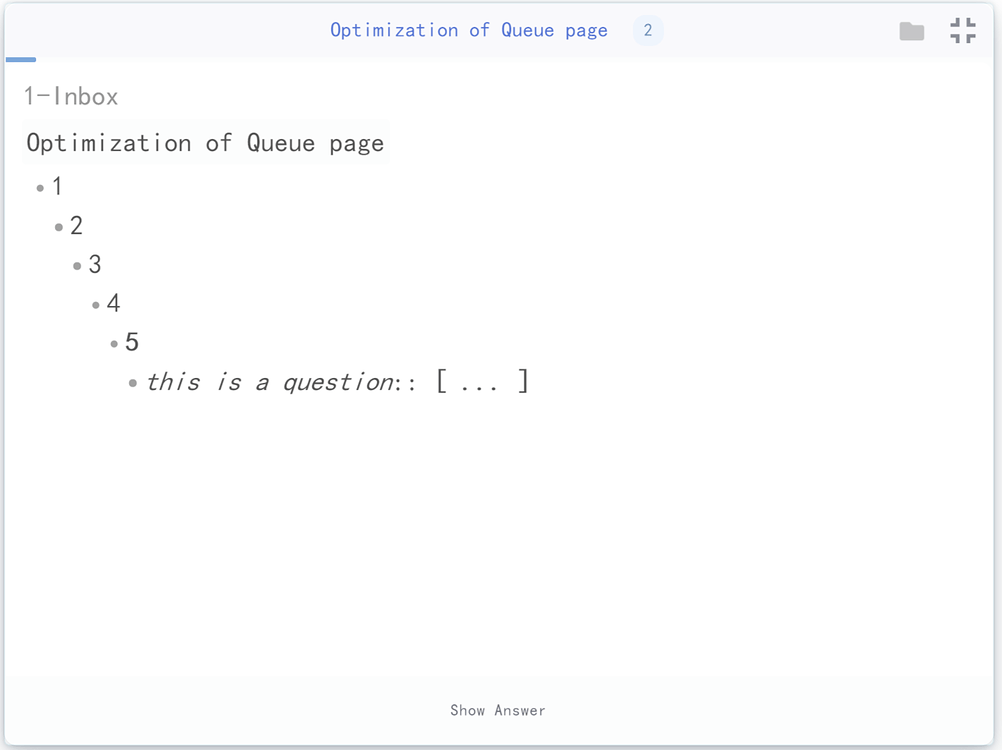This screenshot has width=1002, height=750.
Task: Open the 1-Inbox breadcrumb link
Action: click(x=70, y=96)
